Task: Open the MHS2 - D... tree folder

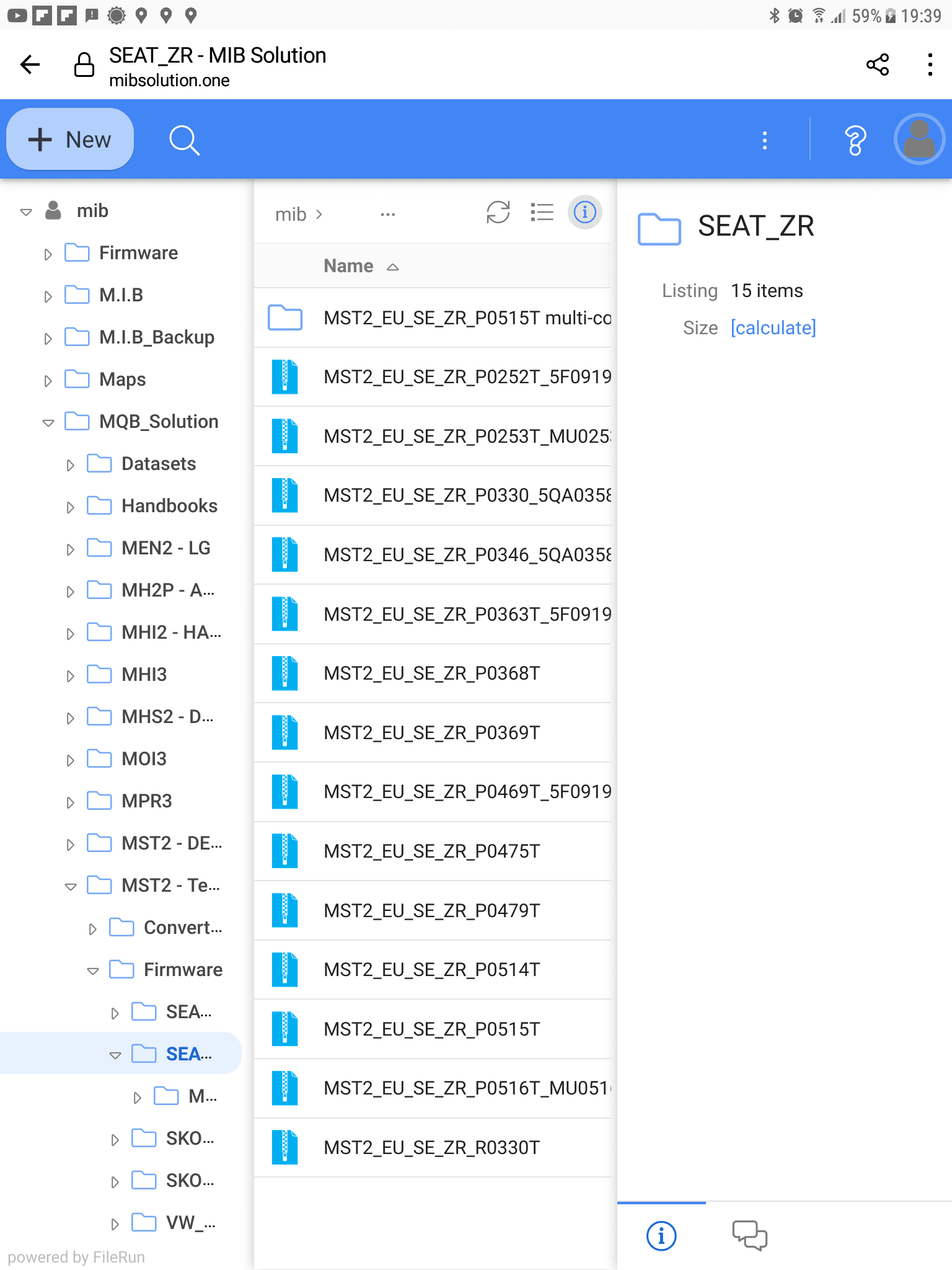Action: coord(167,716)
